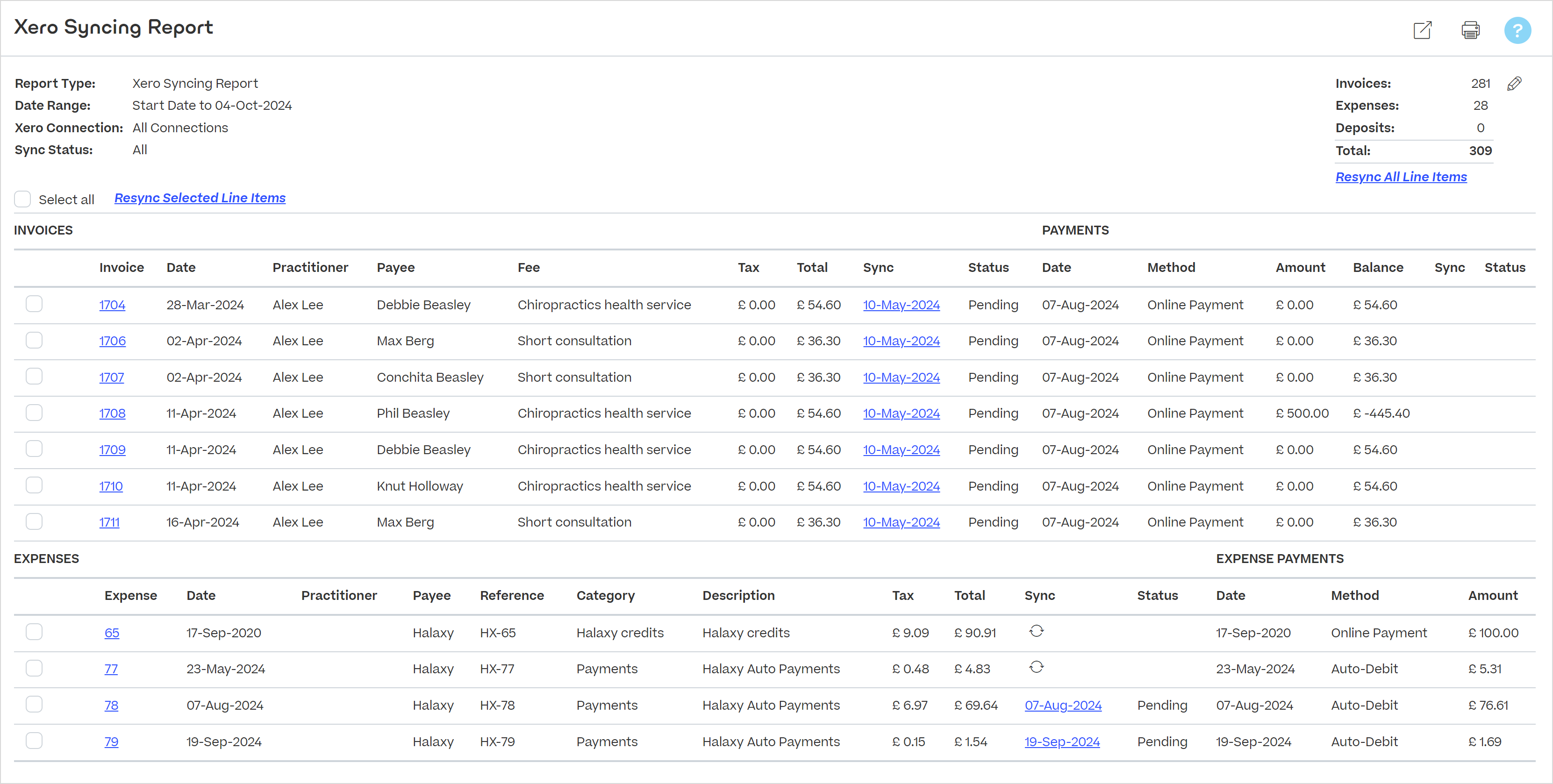Open invoice 1704 link

coord(112,305)
